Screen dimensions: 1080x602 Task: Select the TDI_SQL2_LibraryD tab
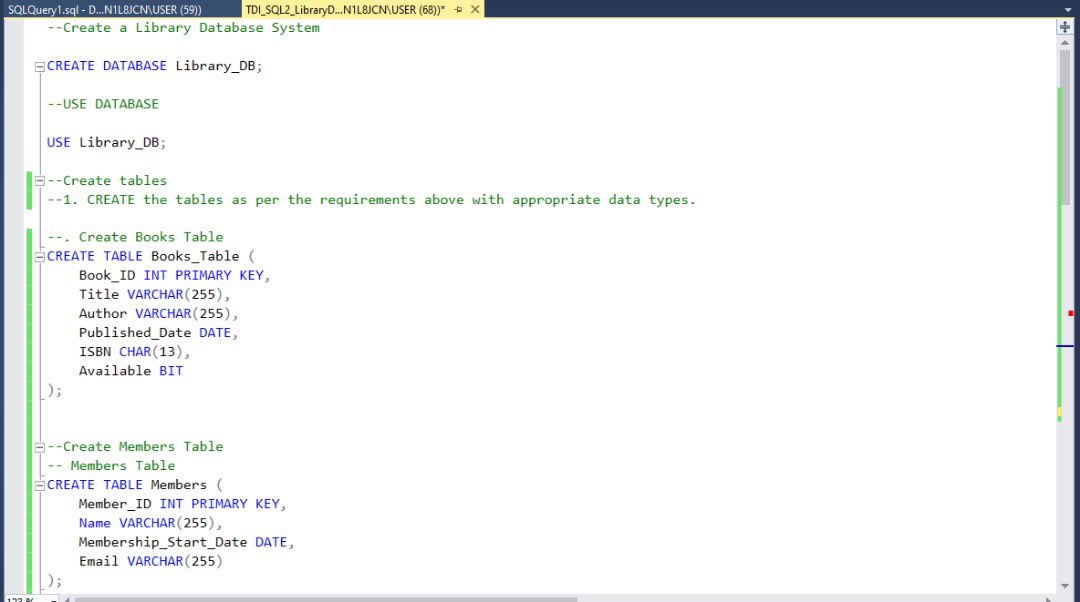(345, 10)
